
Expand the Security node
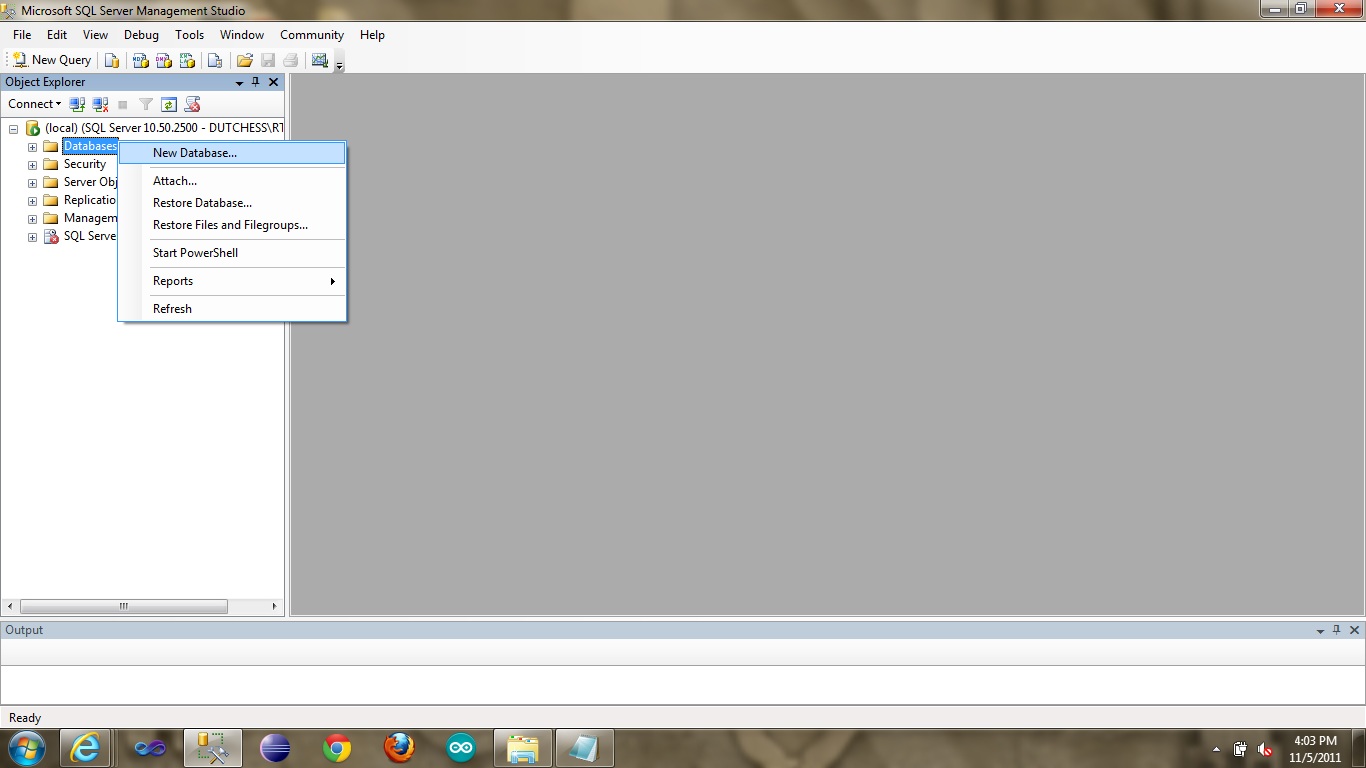tap(32, 164)
